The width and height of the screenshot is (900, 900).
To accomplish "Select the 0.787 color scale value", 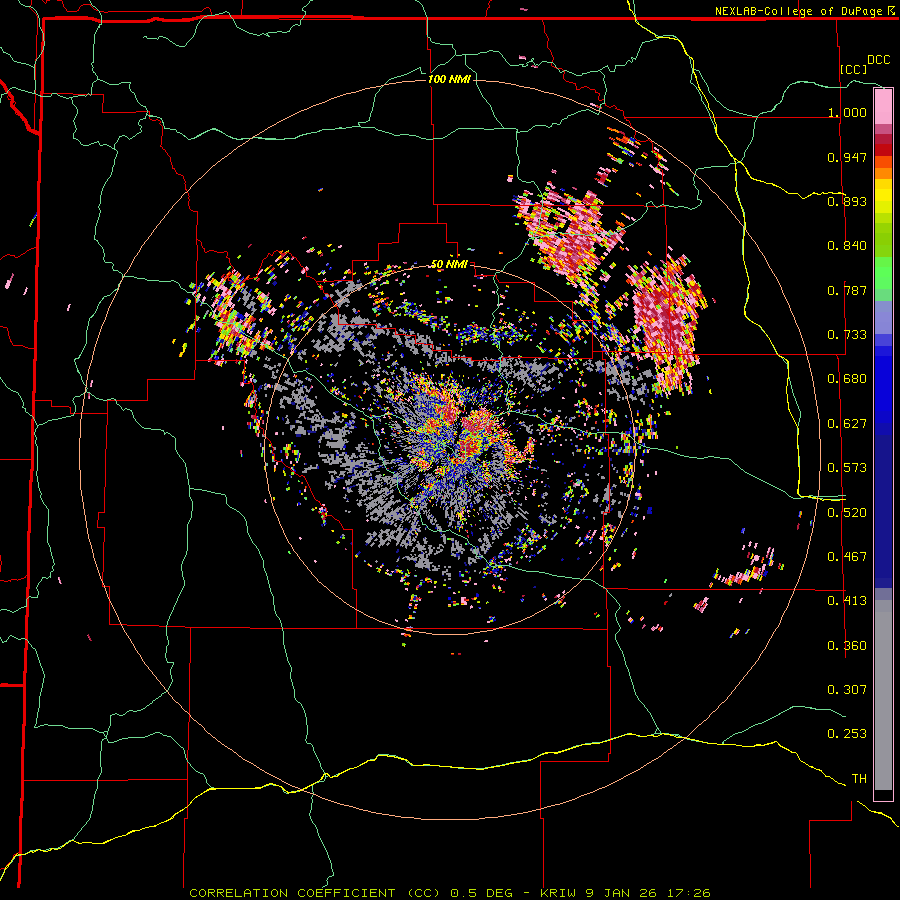I will [x=847, y=290].
